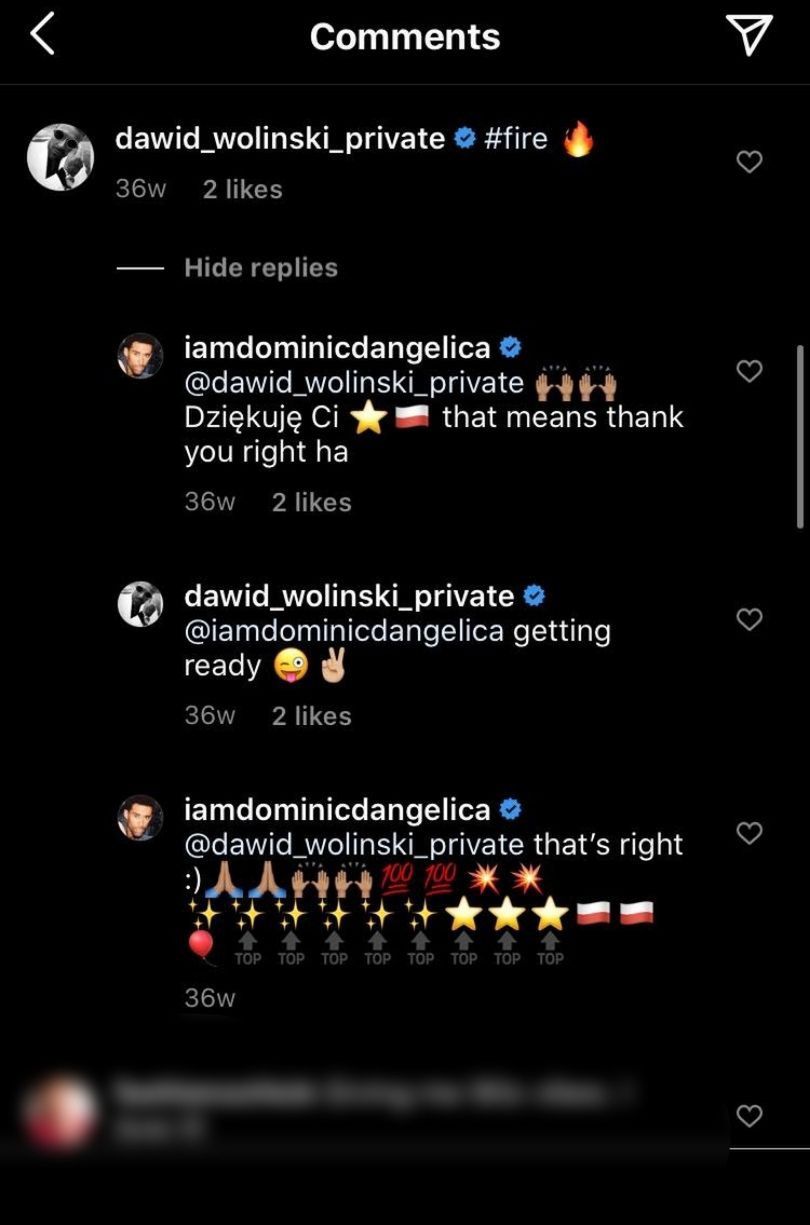Open iamdominicdangelica avatar on first reply
The width and height of the screenshot is (810, 1225).
click(141, 355)
